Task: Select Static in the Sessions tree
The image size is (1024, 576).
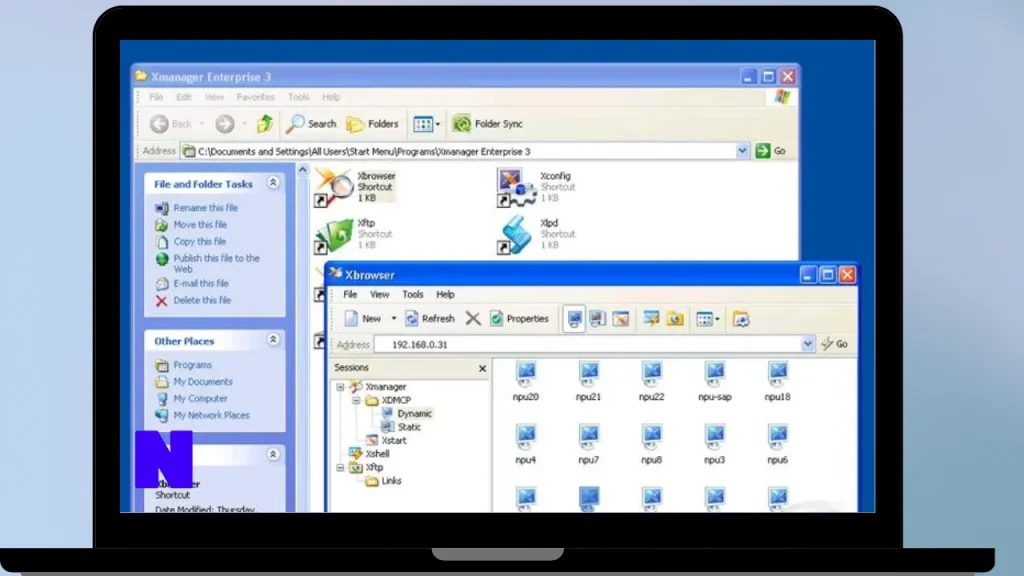Action: 409,427
